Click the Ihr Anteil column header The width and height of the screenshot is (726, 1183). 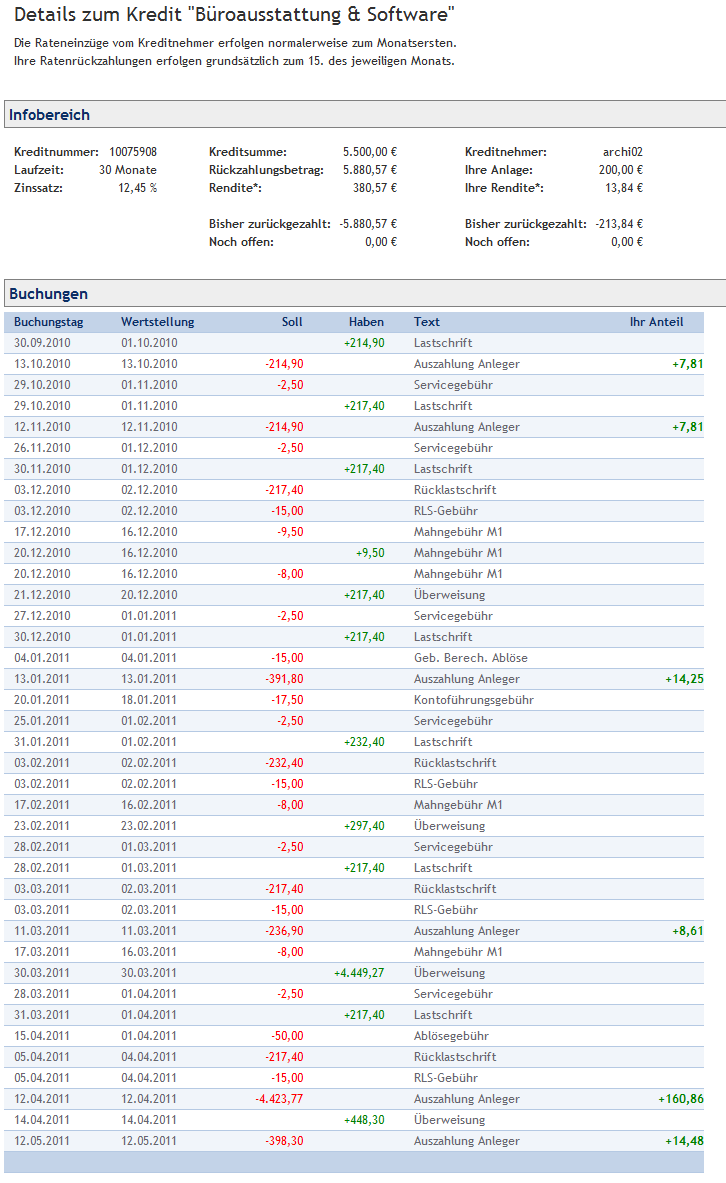click(x=656, y=322)
